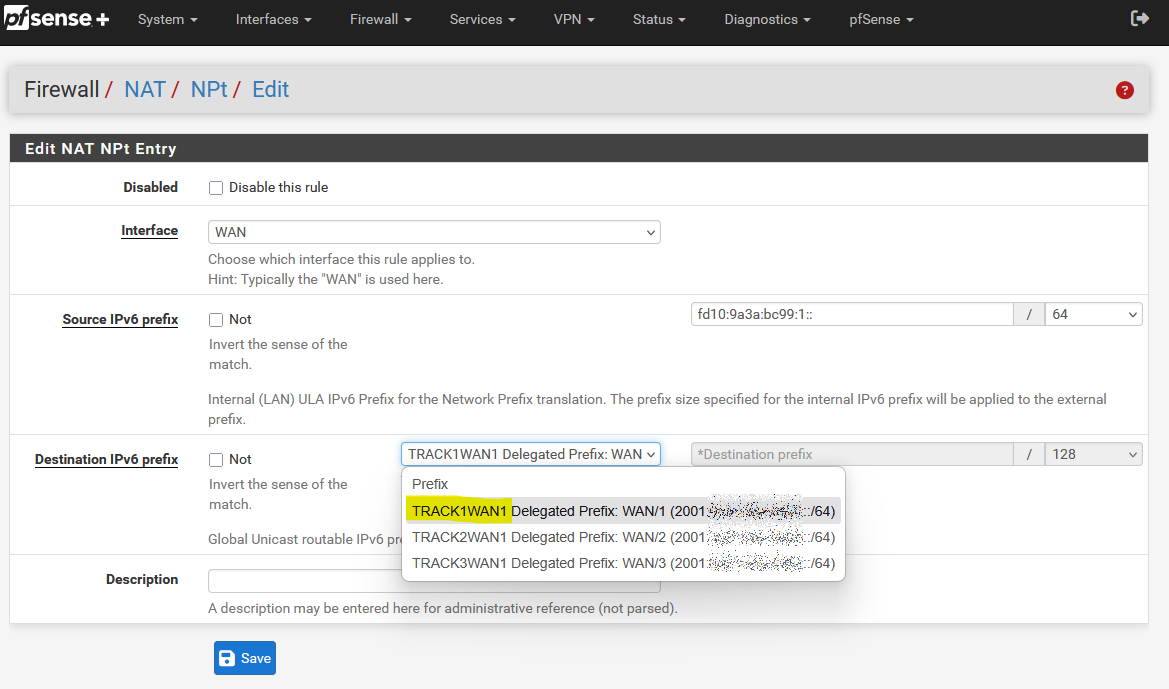Viewport: 1169px width, 689px height.
Task: Check the Source IPv6 prefix Not box
Action: click(x=215, y=320)
